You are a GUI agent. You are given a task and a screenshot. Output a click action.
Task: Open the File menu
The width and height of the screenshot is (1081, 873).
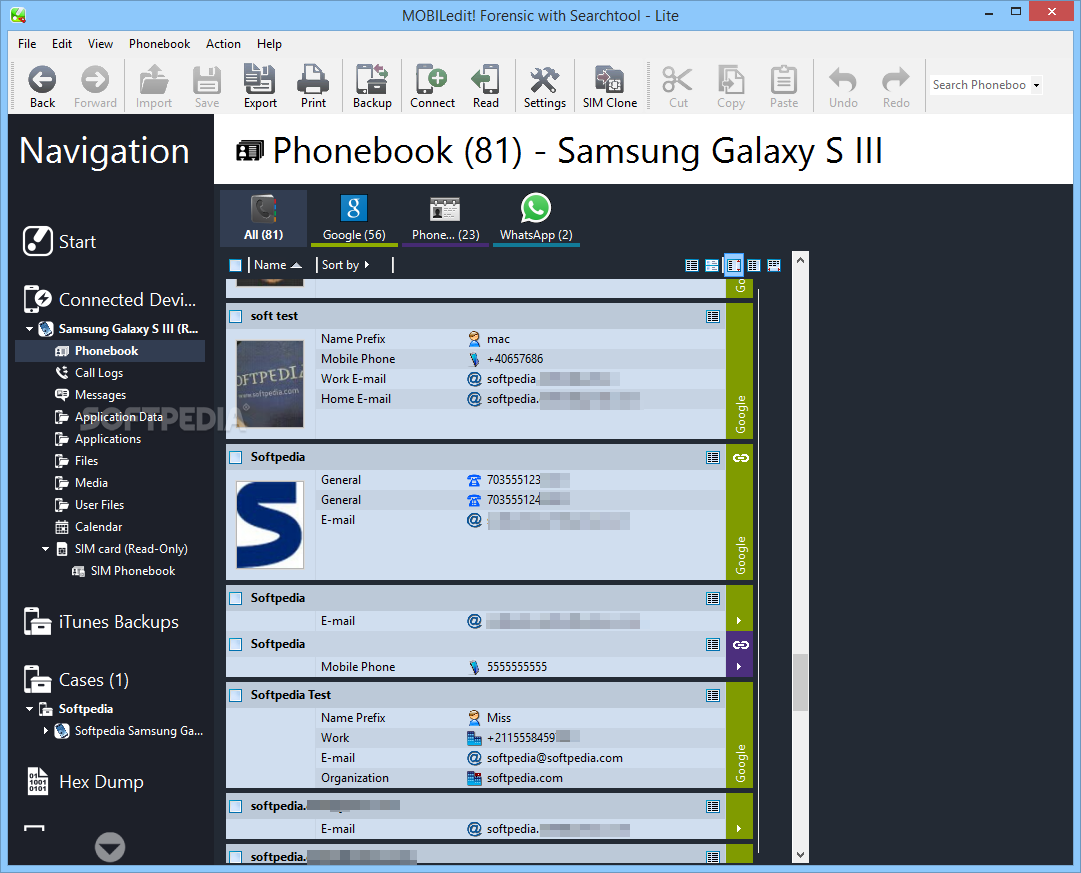coord(27,43)
